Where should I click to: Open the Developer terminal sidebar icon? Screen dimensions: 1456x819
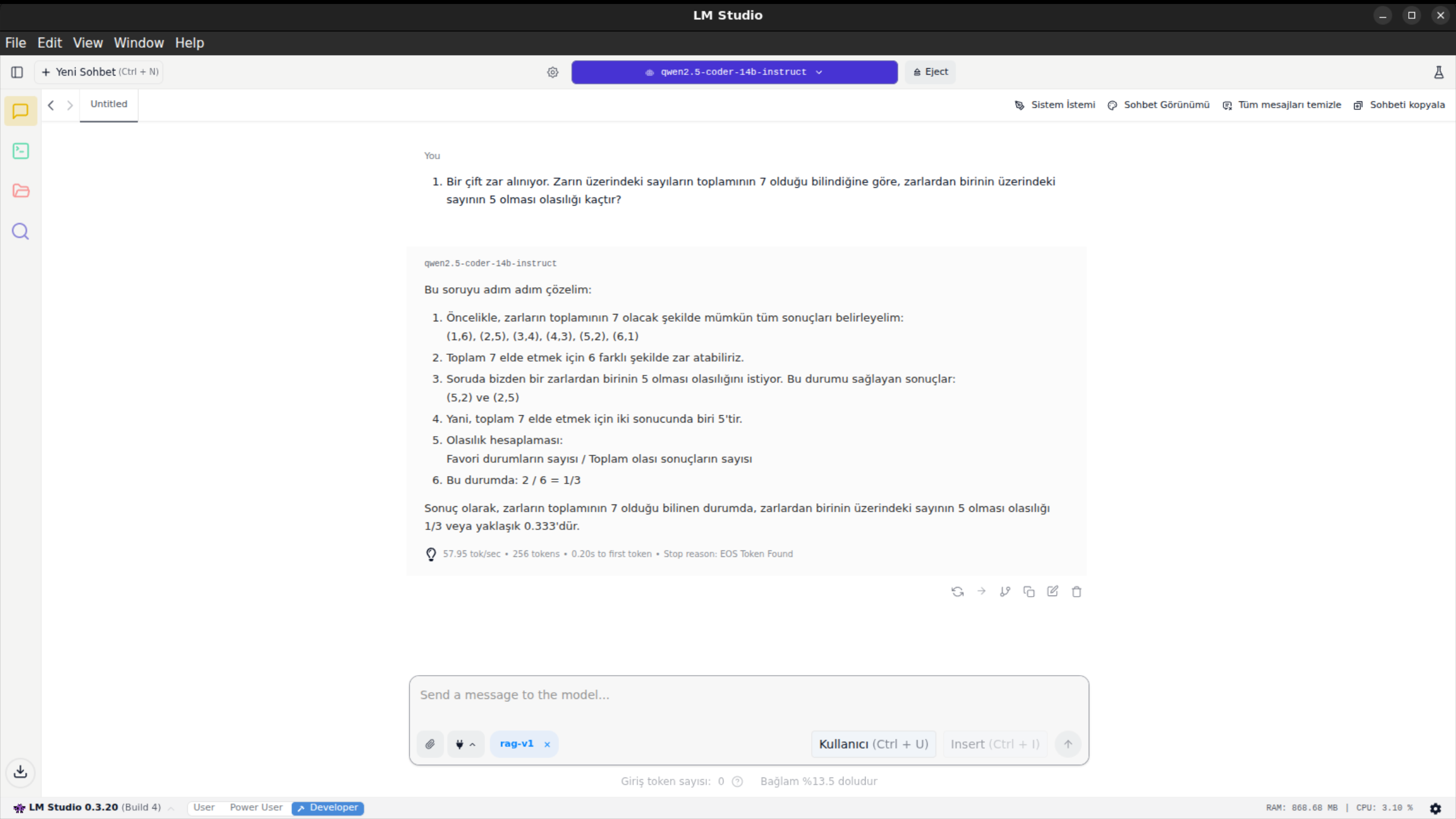tap(20, 151)
